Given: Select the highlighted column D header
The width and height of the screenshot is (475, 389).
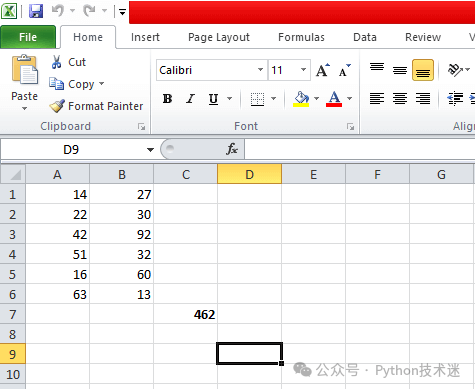Looking at the screenshot, I should (249, 174).
